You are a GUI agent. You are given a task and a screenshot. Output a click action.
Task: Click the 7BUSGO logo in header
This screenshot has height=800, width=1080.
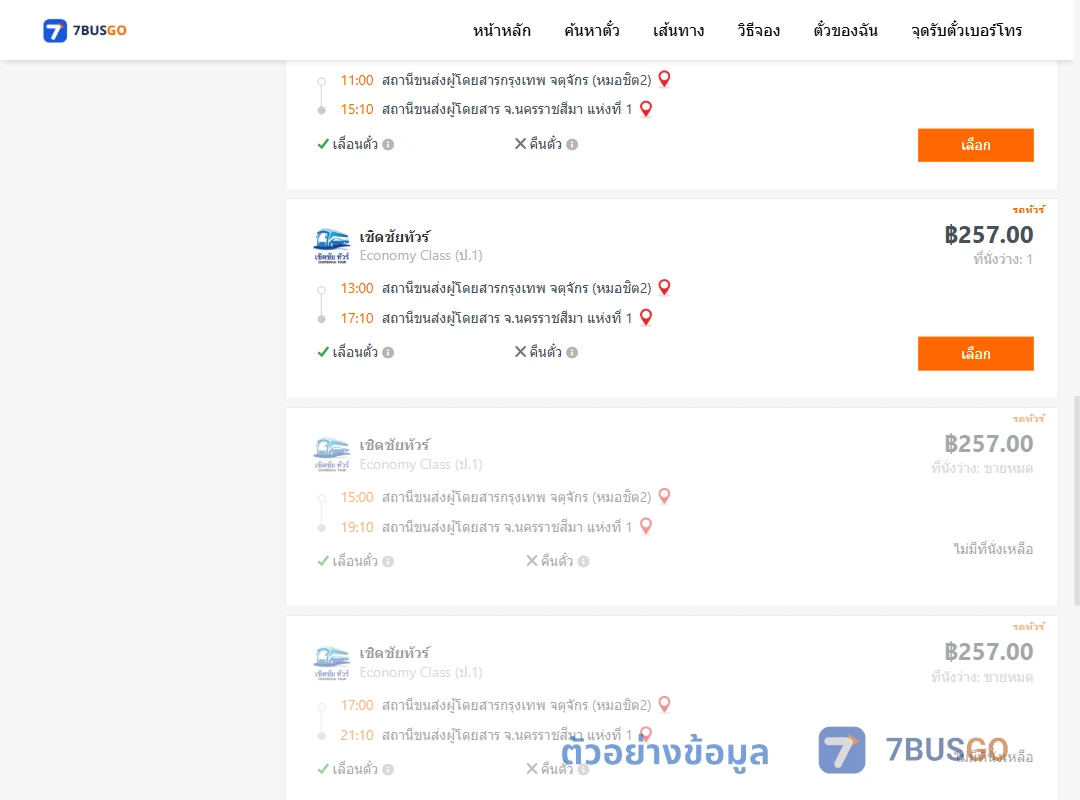coord(84,30)
